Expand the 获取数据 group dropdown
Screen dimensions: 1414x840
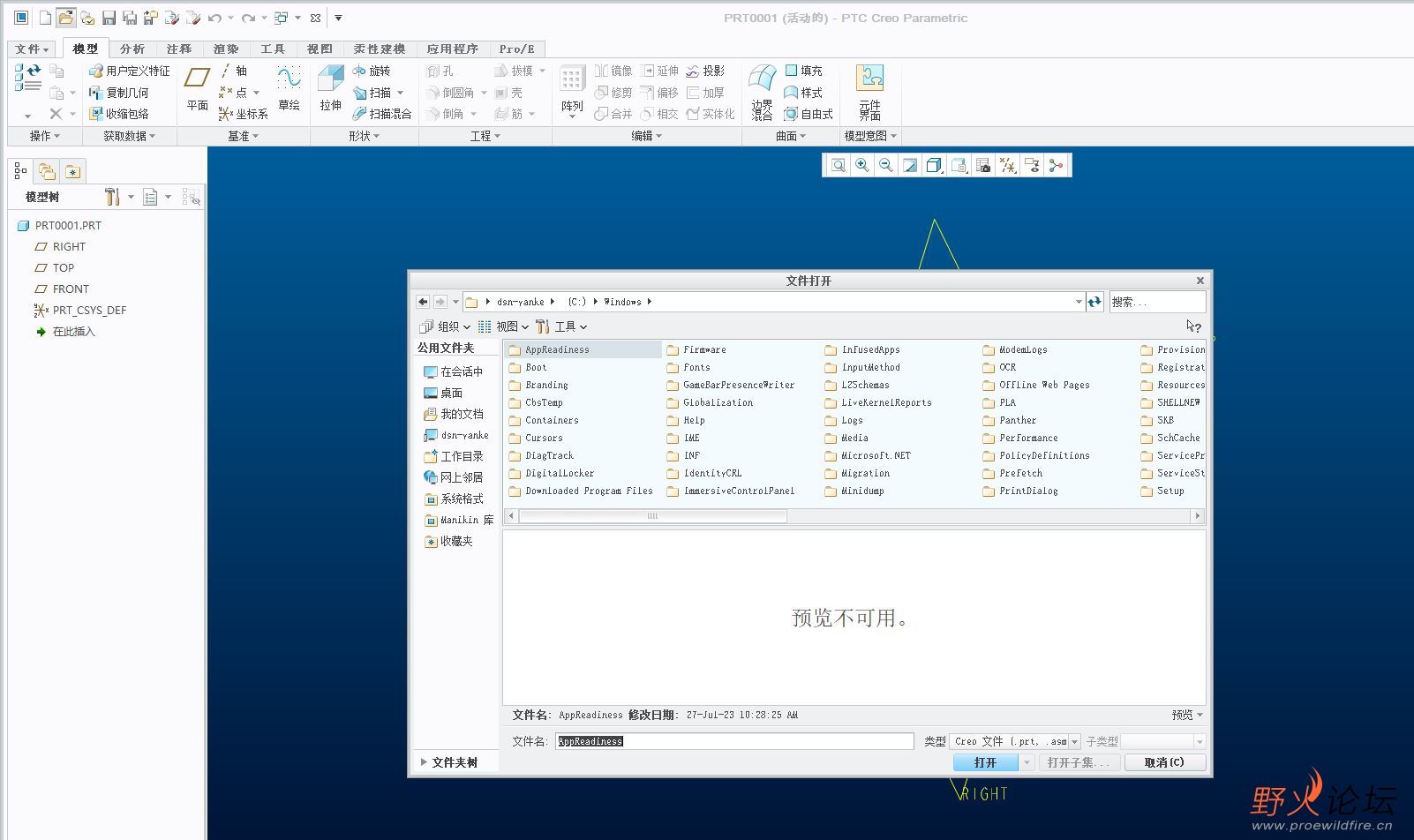tap(129, 136)
